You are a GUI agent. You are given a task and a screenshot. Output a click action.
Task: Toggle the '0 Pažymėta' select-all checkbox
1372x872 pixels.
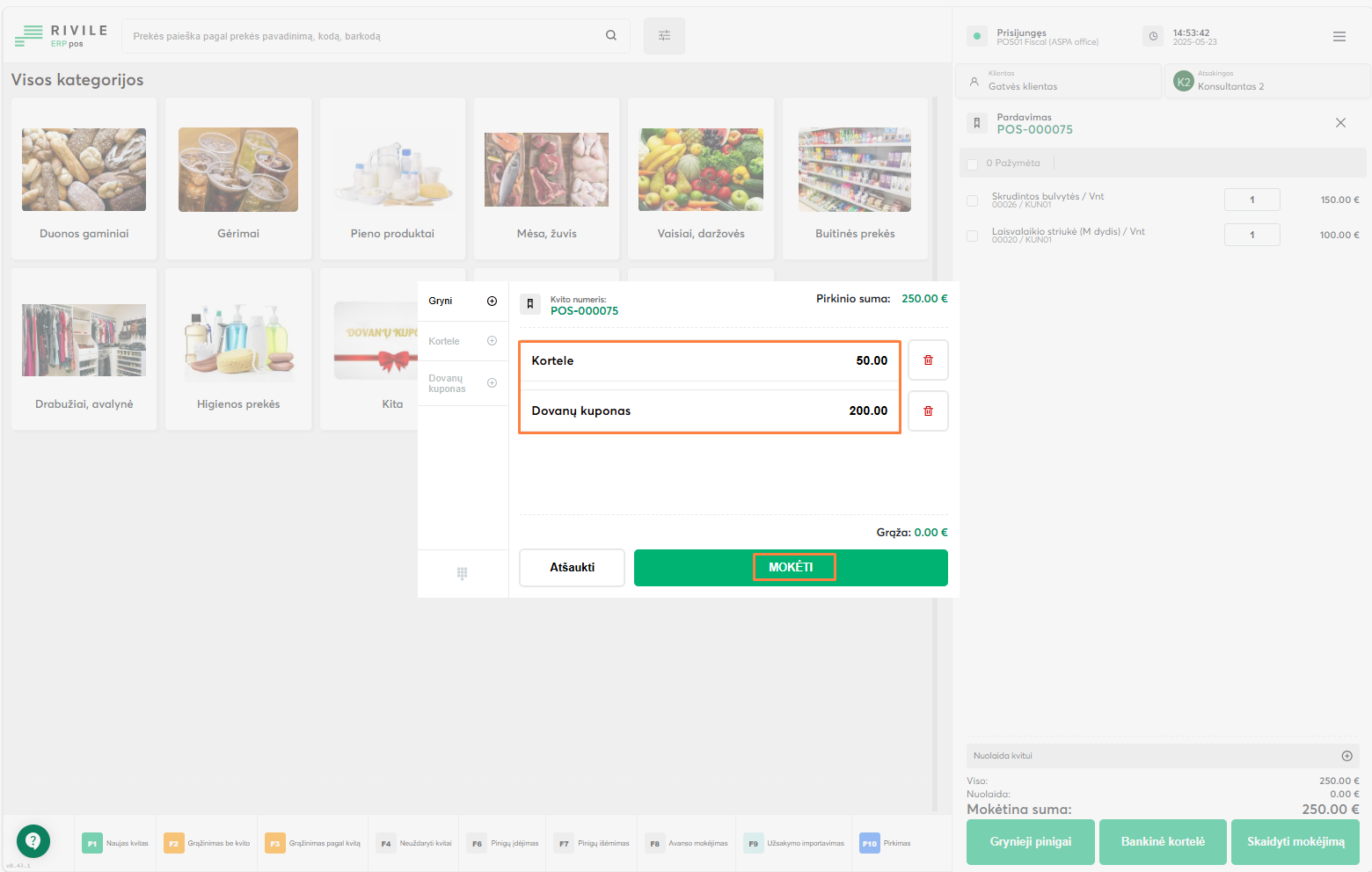973,164
